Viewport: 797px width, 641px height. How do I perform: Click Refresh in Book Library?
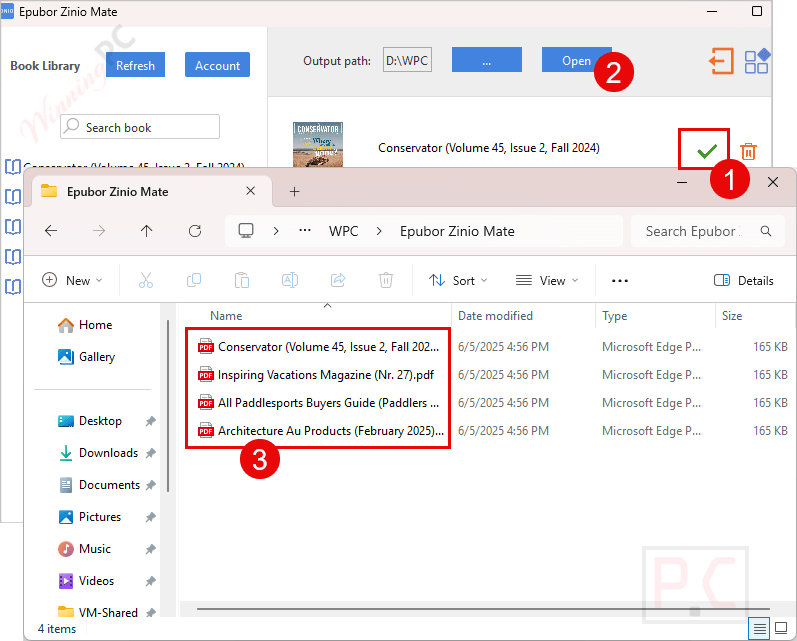coord(135,65)
